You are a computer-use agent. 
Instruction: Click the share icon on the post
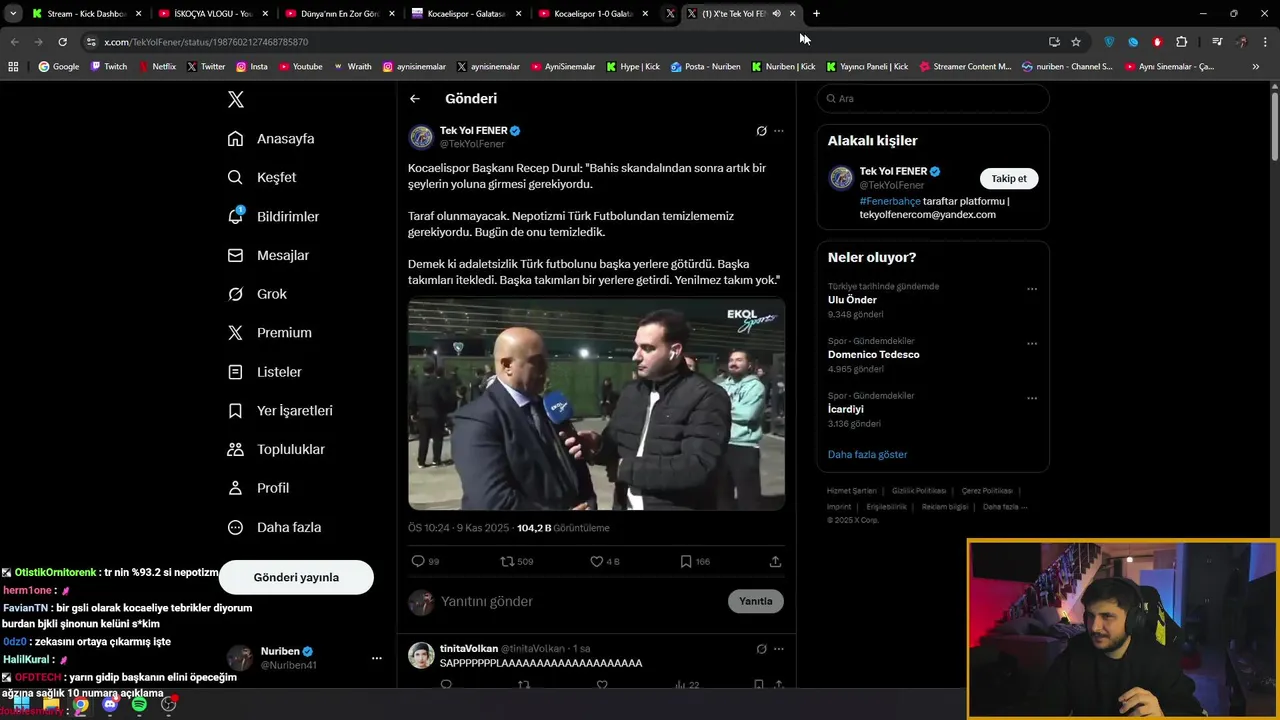coord(775,561)
